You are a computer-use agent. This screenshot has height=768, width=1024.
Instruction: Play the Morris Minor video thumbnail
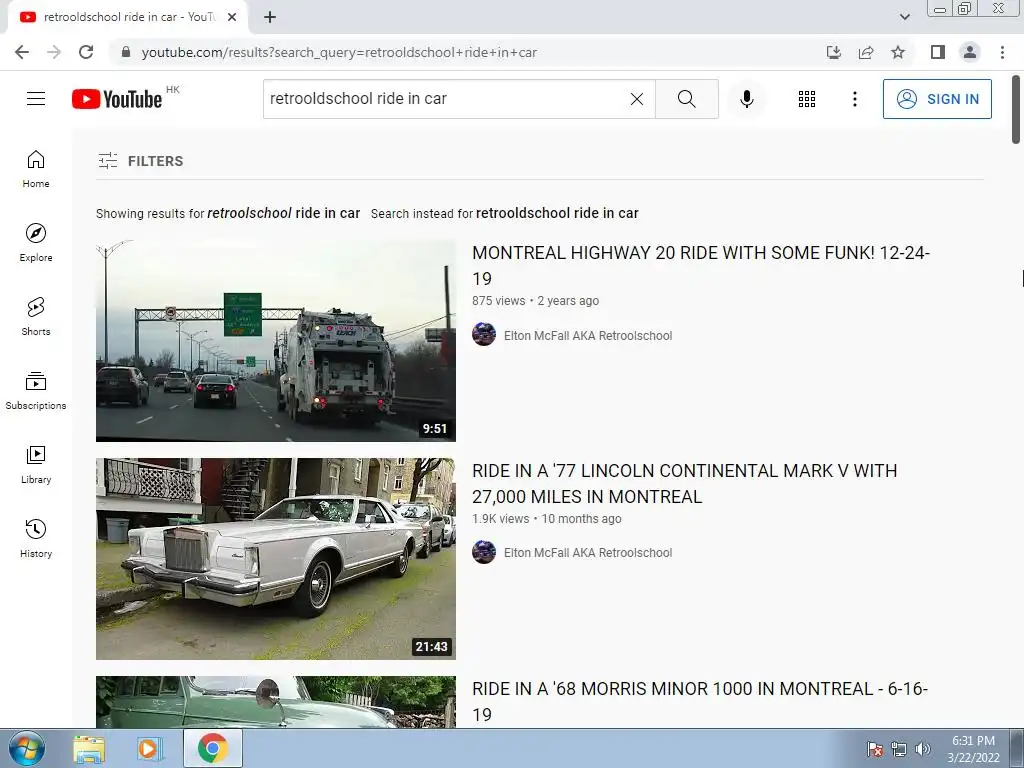276,701
